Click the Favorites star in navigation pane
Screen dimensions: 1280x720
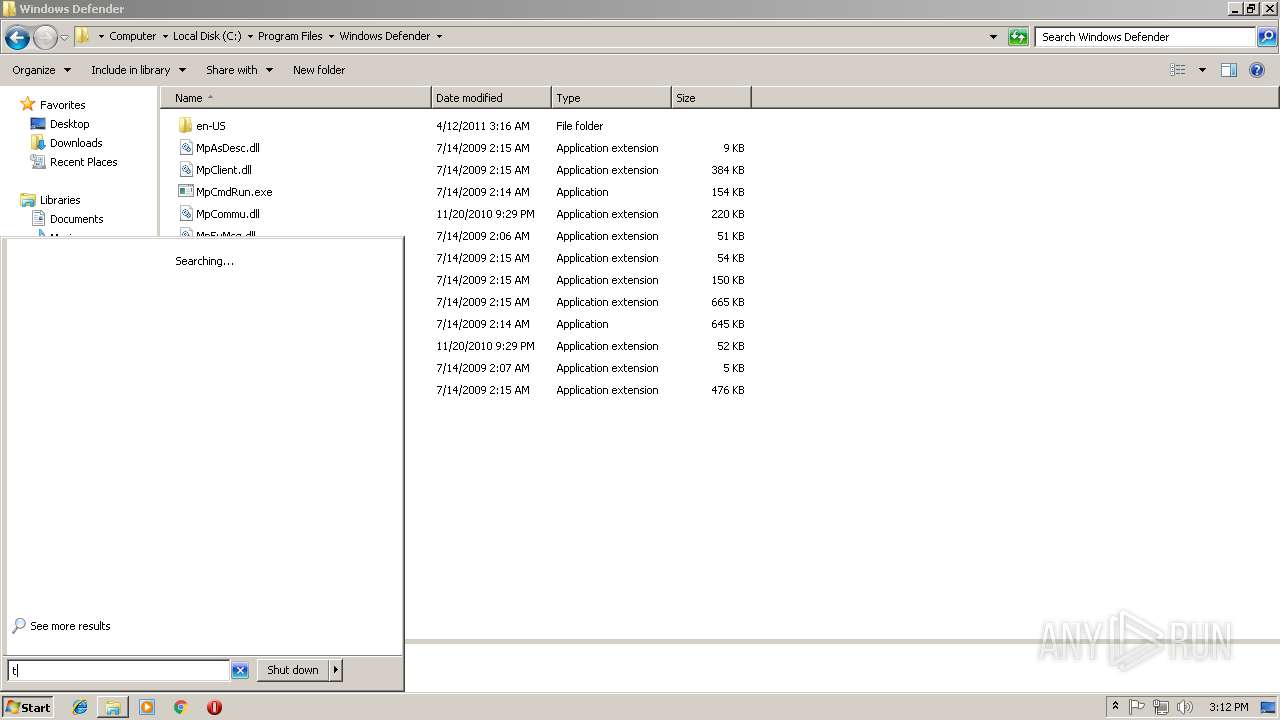28,104
